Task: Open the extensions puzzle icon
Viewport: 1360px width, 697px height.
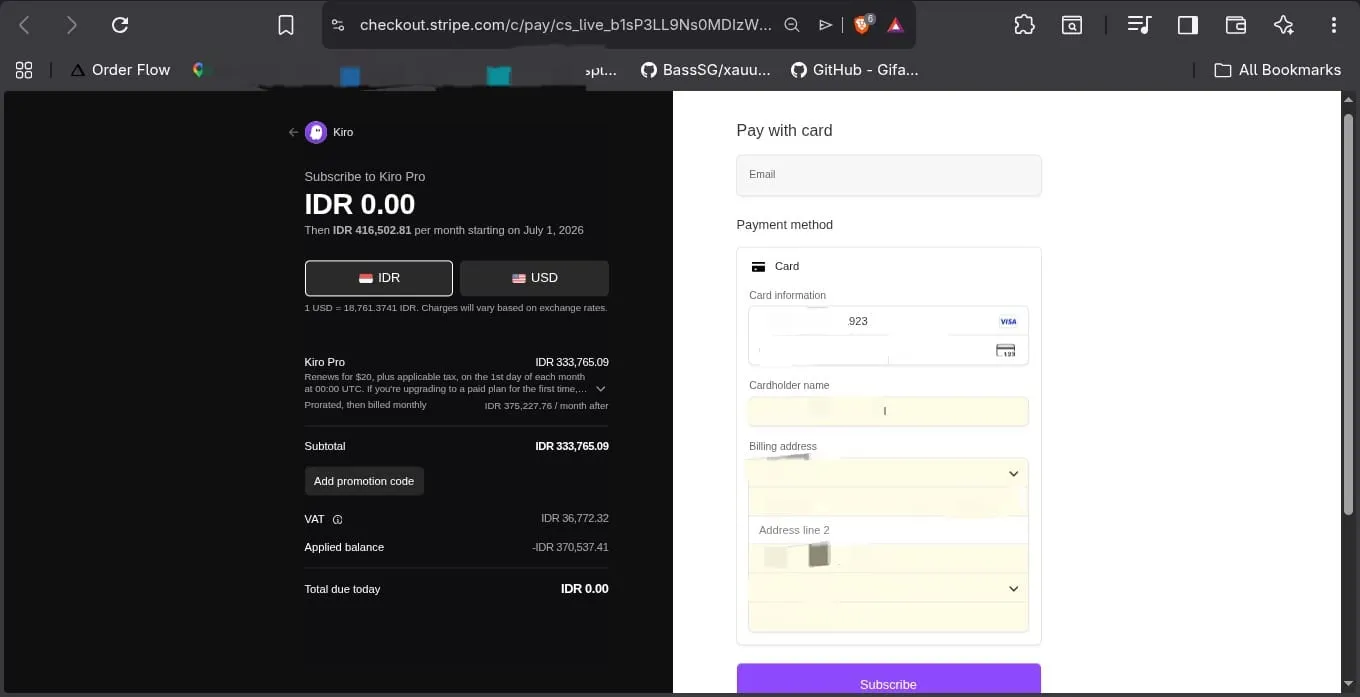Action: click(1024, 25)
